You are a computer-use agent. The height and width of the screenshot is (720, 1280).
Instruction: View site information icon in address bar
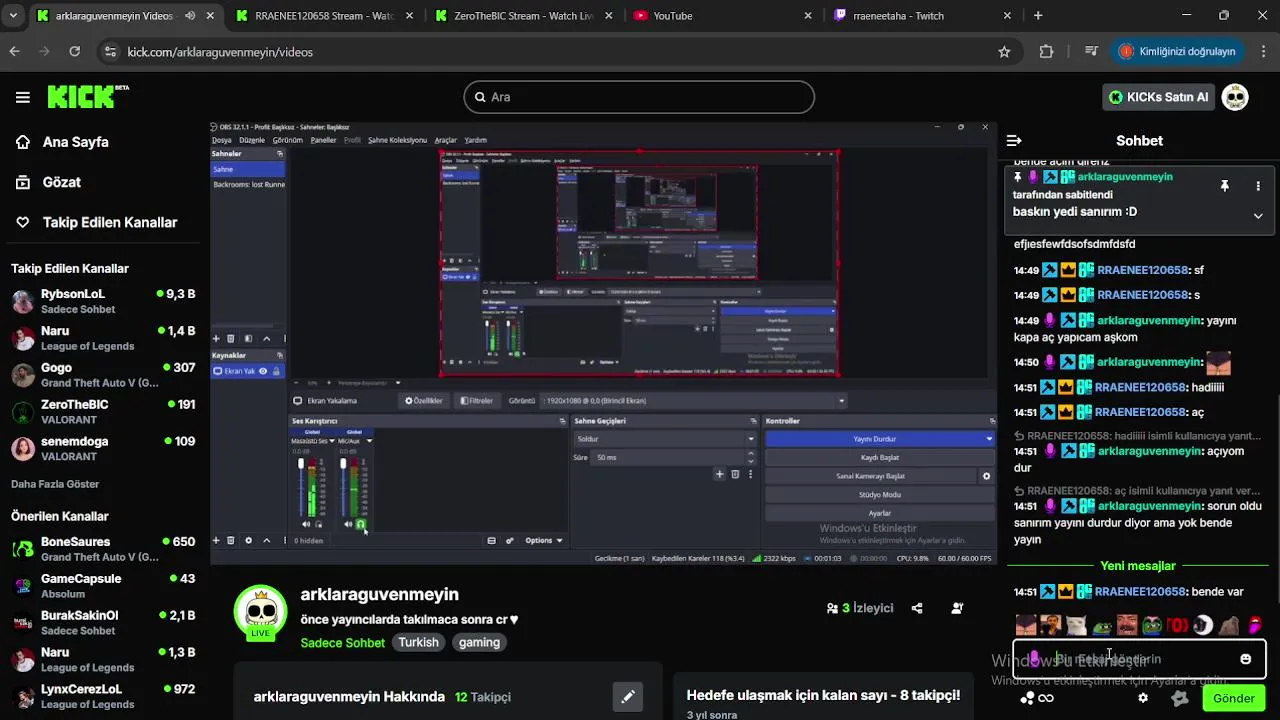[x=110, y=51]
